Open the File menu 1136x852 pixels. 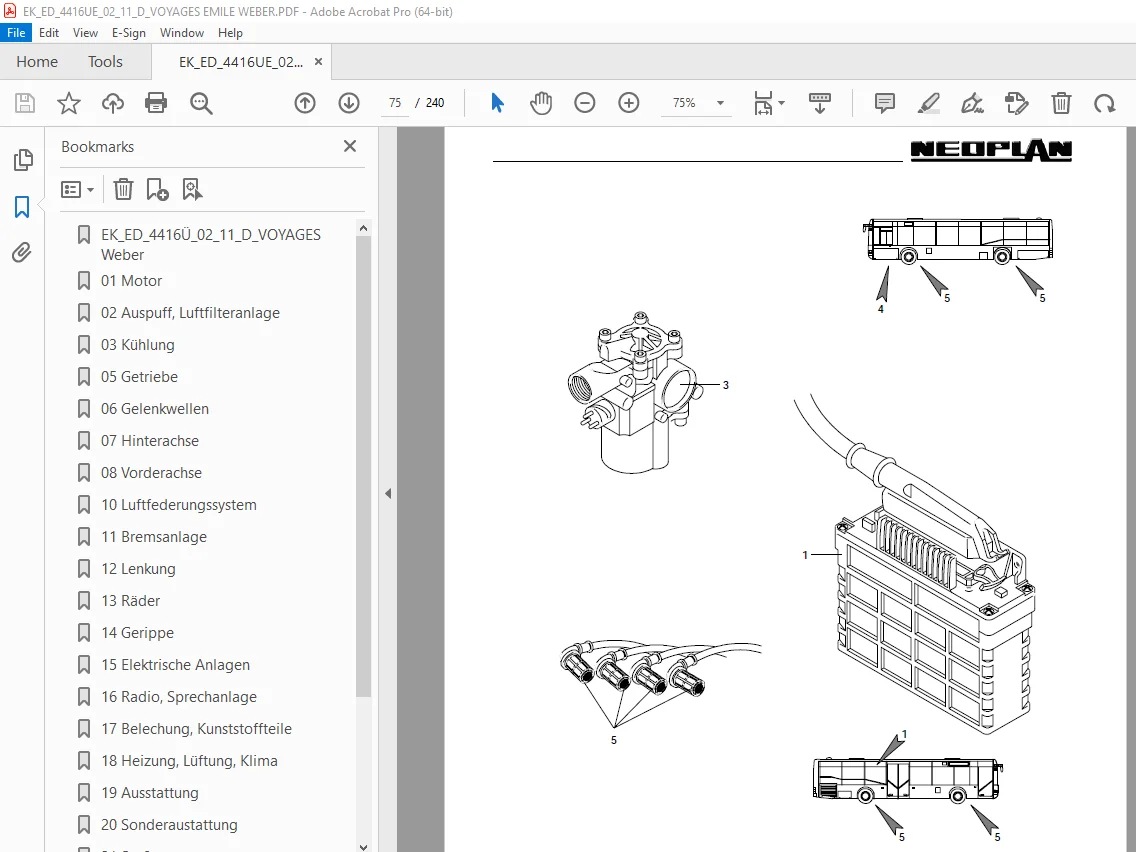click(16, 33)
